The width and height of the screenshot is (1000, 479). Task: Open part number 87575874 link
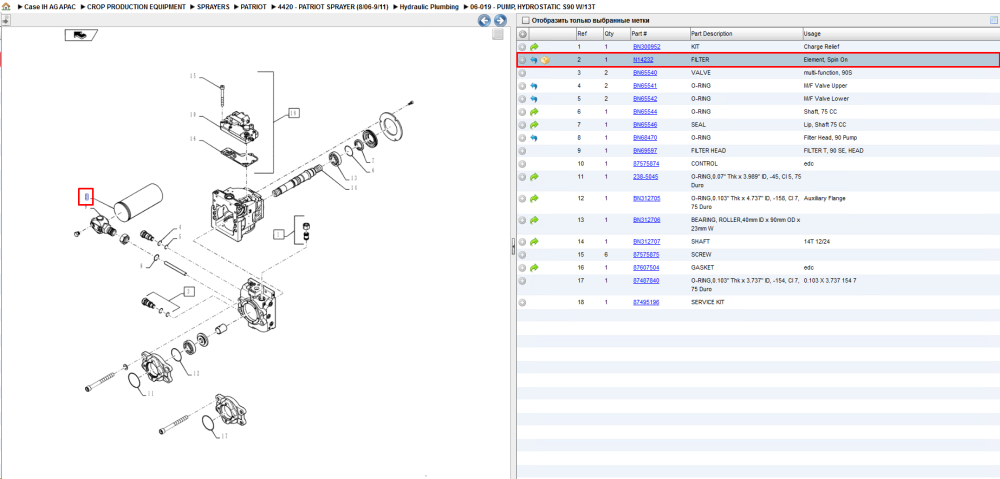point(645,164)
